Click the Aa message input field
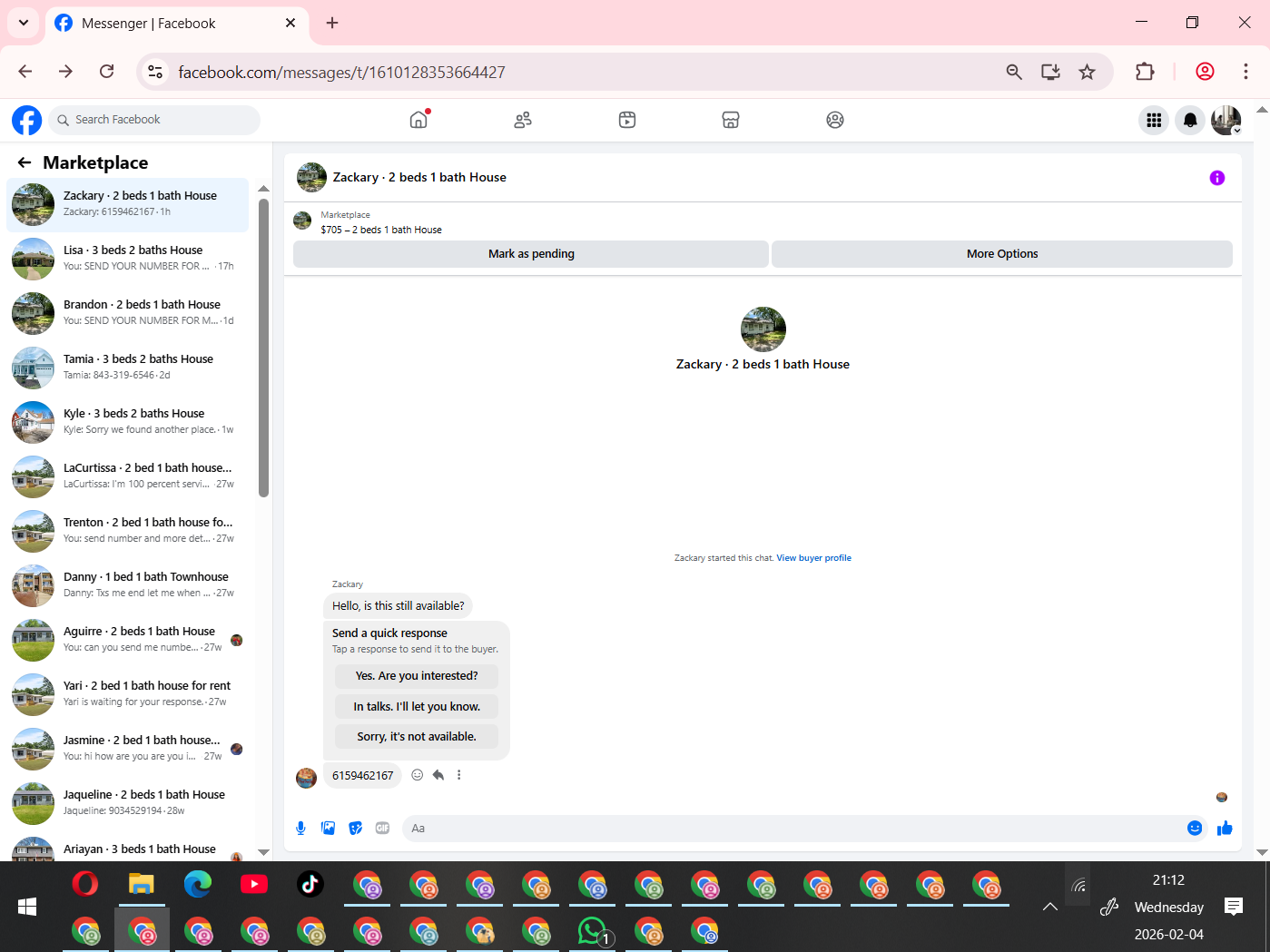 click(794, 828)
